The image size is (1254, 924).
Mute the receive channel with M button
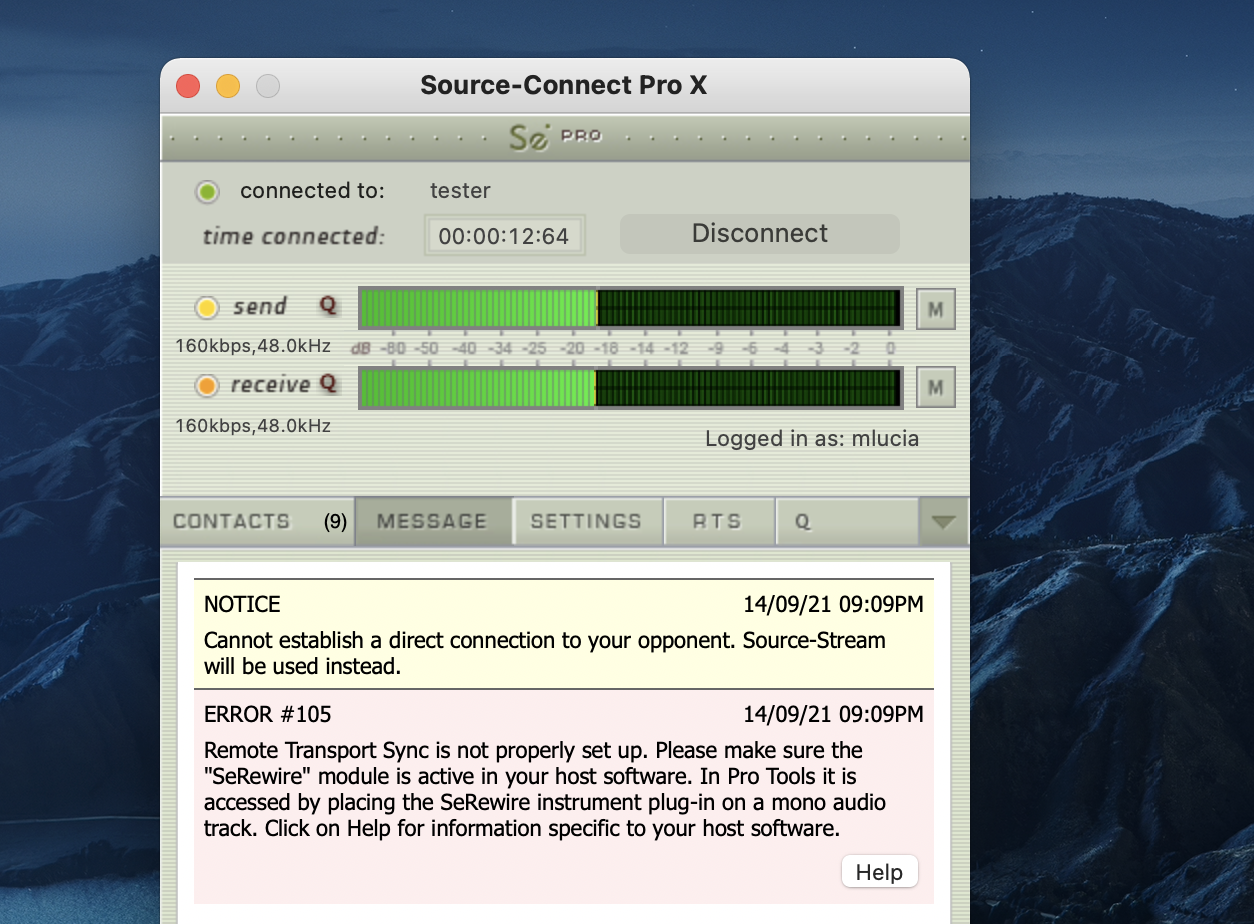click(x=935, y=387)
